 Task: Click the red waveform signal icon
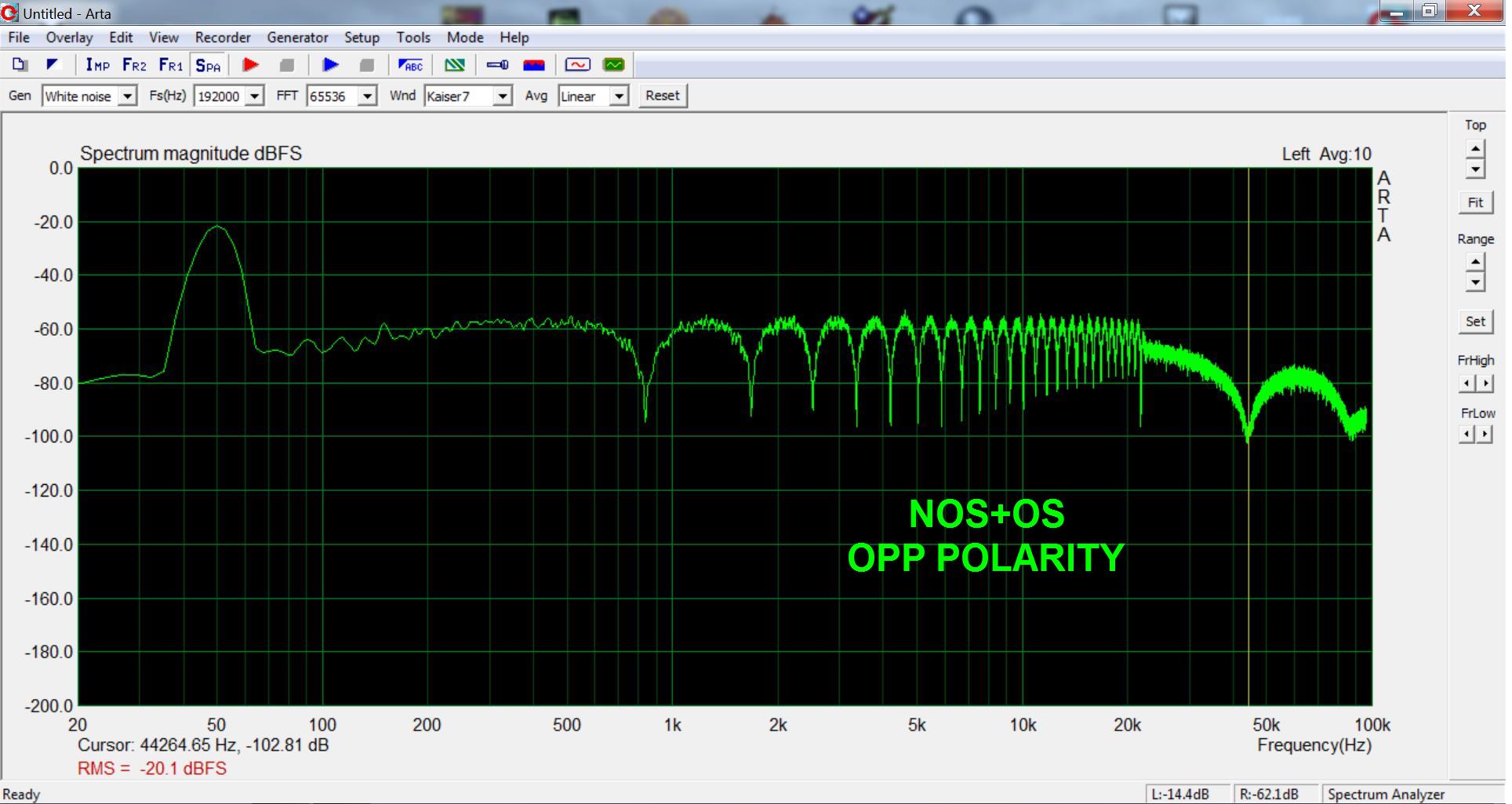coord(578,65)
